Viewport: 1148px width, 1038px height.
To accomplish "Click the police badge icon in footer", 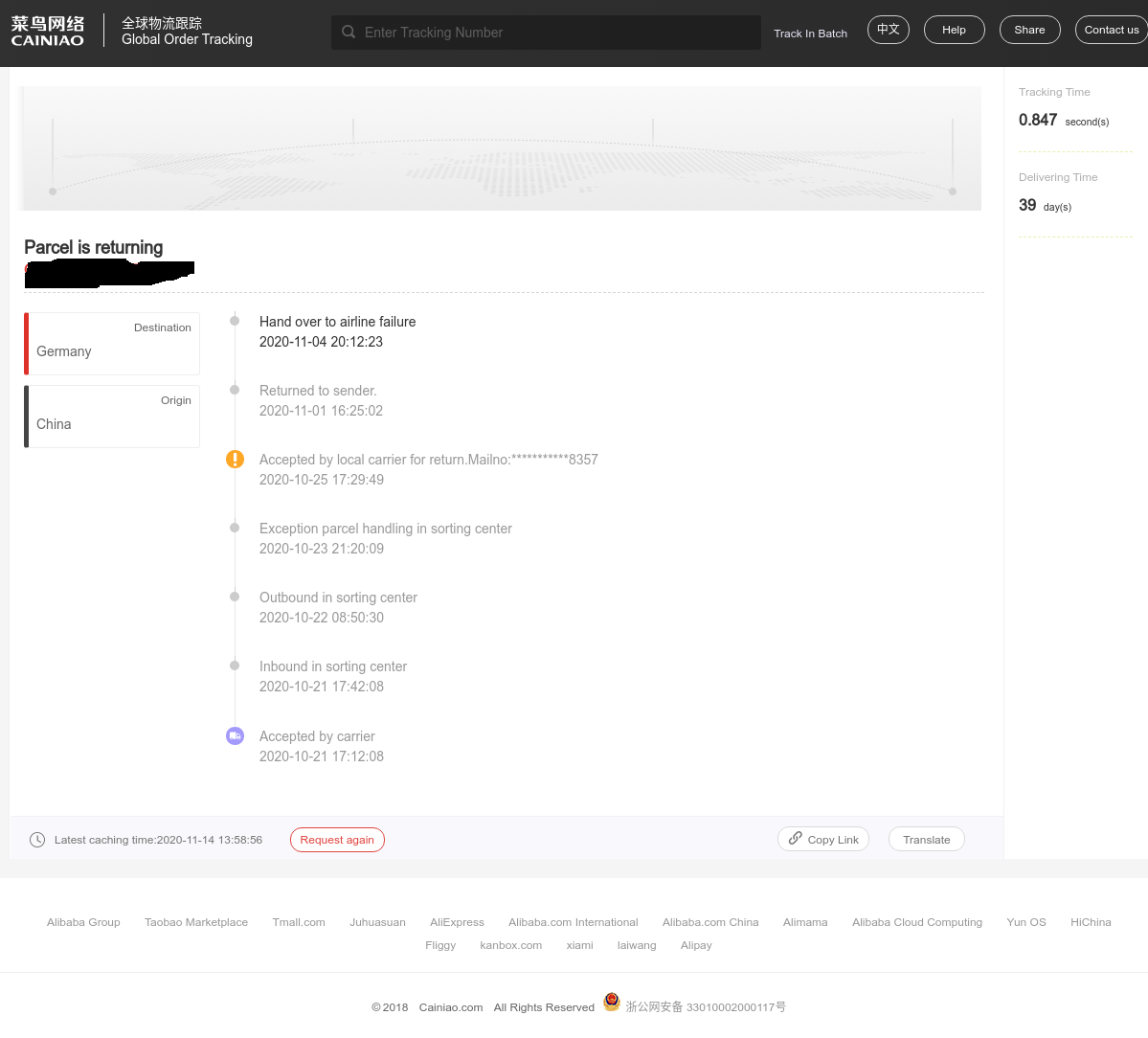I will pos(612,1003).
